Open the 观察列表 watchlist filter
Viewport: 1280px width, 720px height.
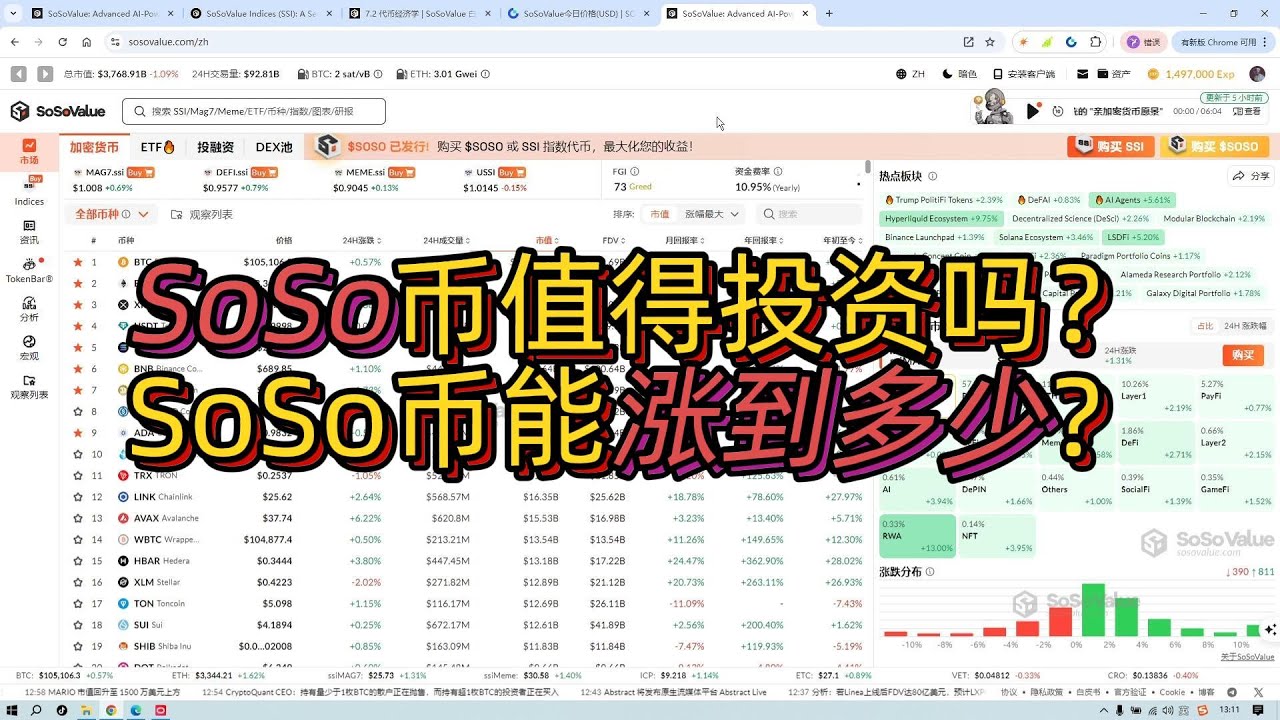[203, 214]
